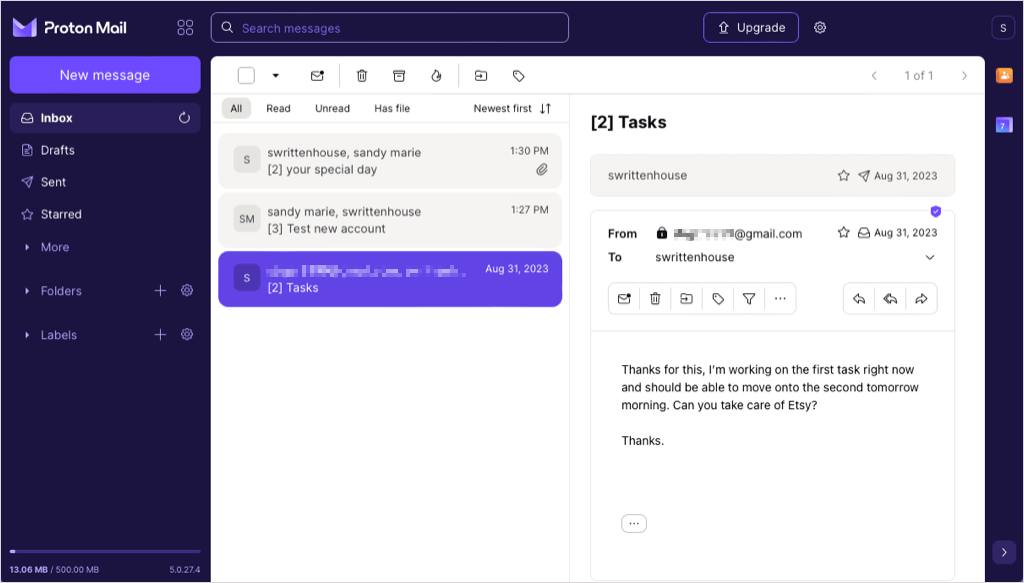Open Settings gear next to Upgrade

point(820,28)
